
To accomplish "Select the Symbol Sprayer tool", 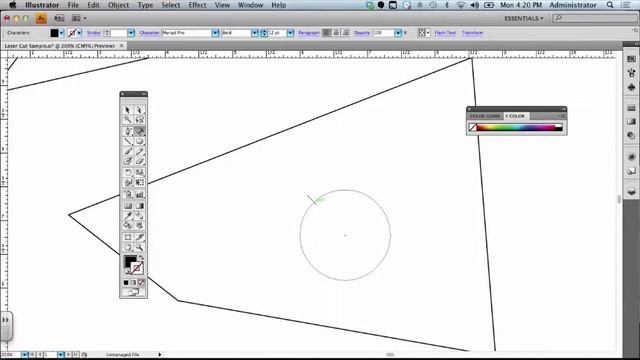I will [x=128, y=195].
